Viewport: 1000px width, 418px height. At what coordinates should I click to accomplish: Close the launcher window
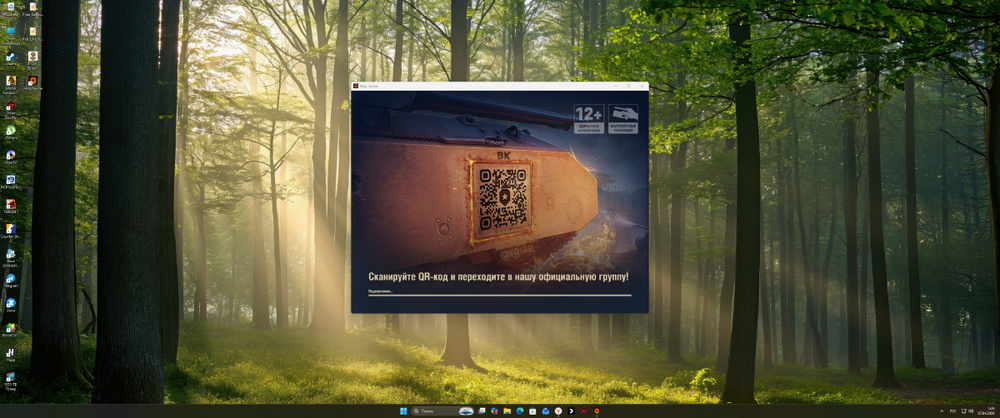pos(641,86)
